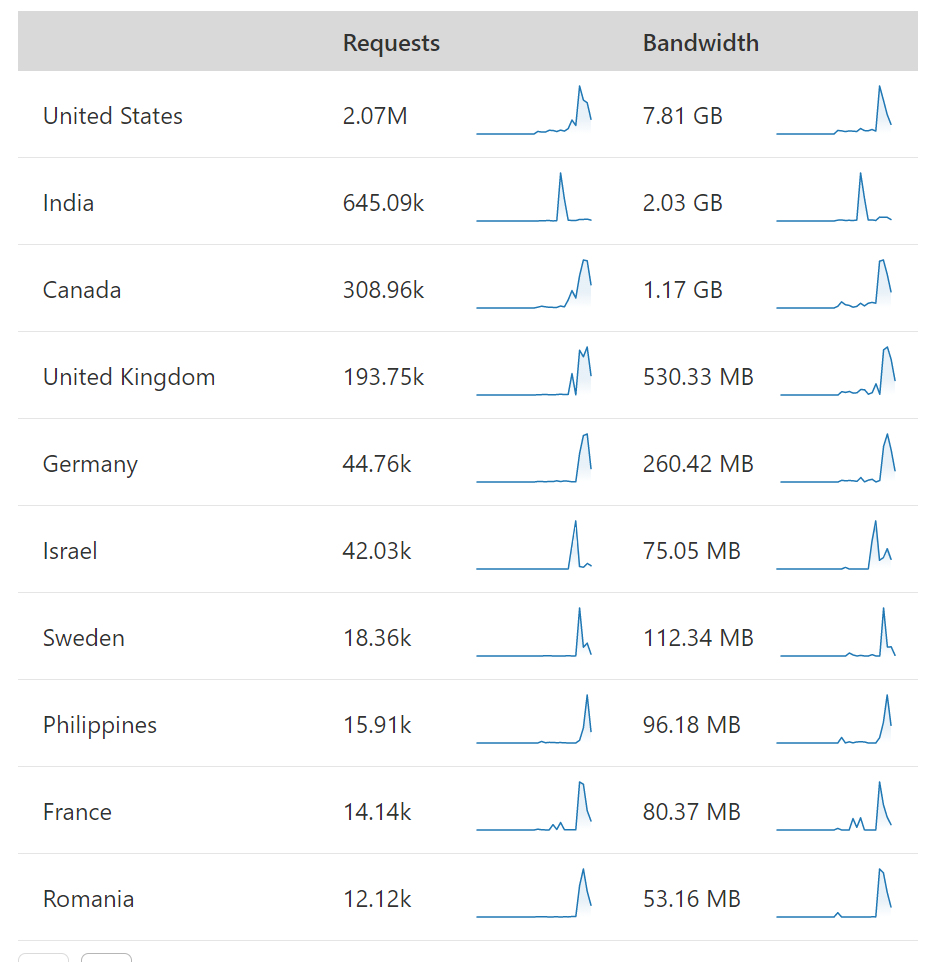Open France requests sparkline chart
Image resolution: width=949 pixels, height=962 pixels.
coord(534,807)
